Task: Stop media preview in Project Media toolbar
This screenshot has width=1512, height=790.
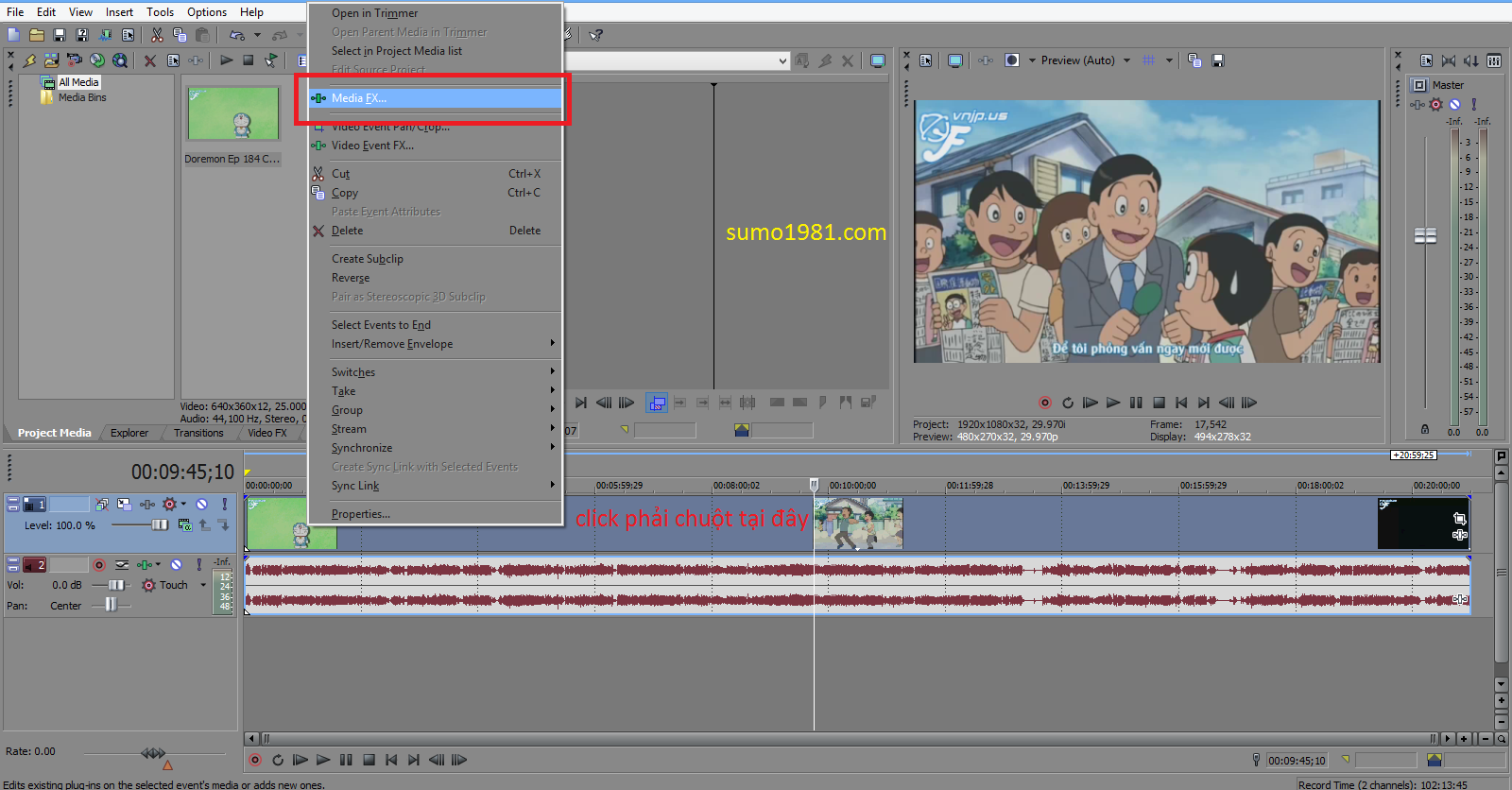Action: pyautogui.click(x=249, y=60)
